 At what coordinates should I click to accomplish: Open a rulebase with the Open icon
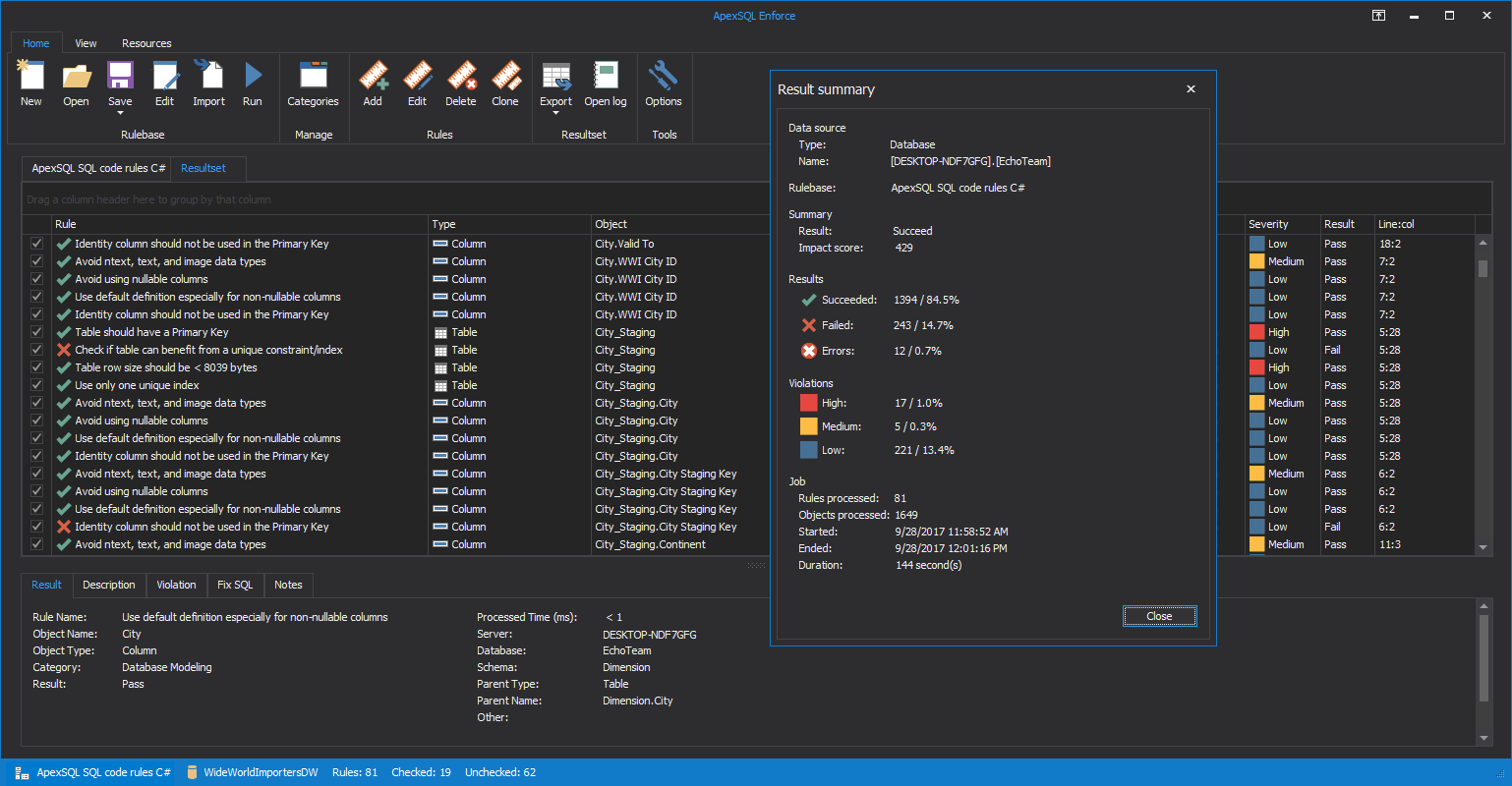coord(76,76)
